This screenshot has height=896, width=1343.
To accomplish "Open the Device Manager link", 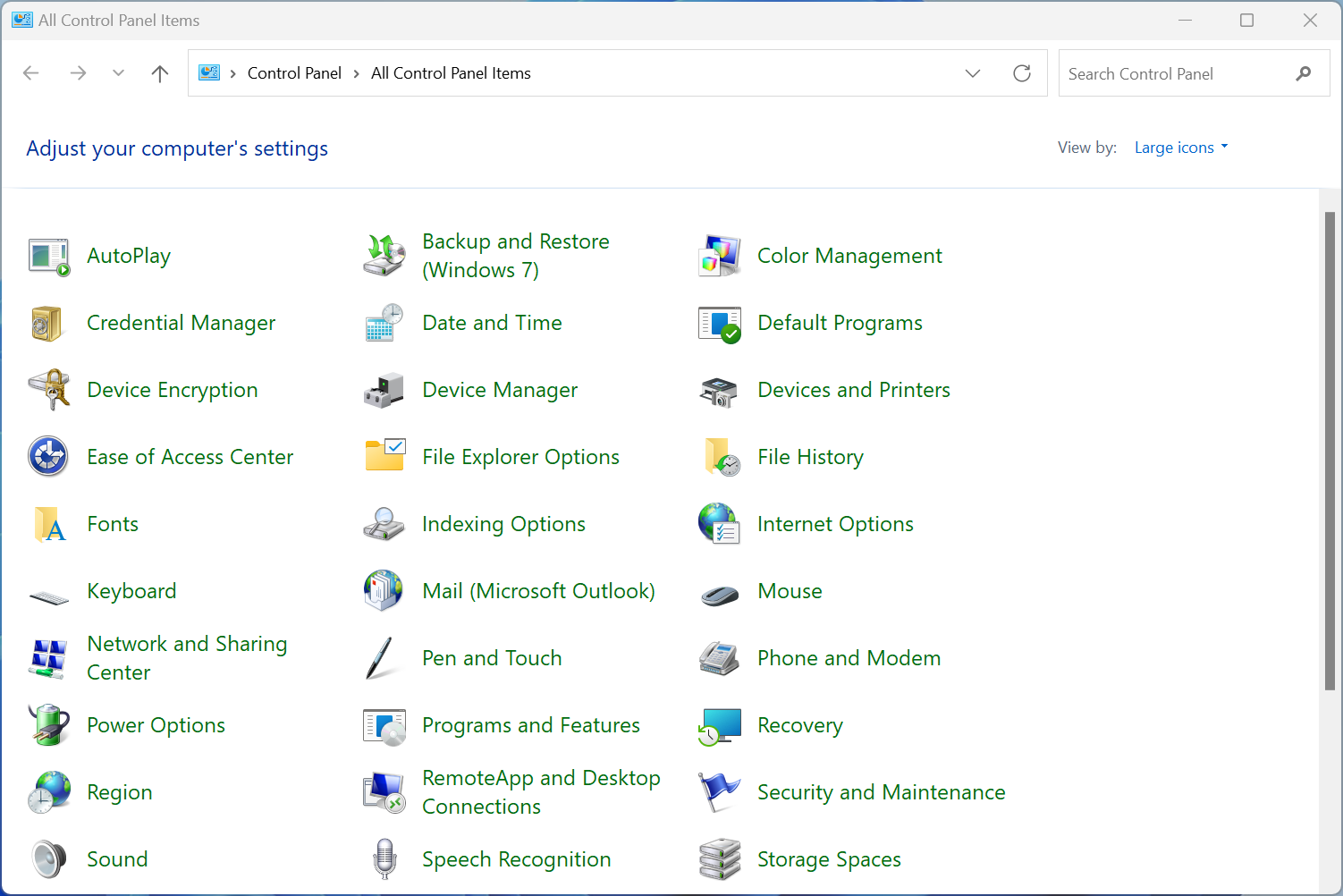I will click(x=500, y=391).
